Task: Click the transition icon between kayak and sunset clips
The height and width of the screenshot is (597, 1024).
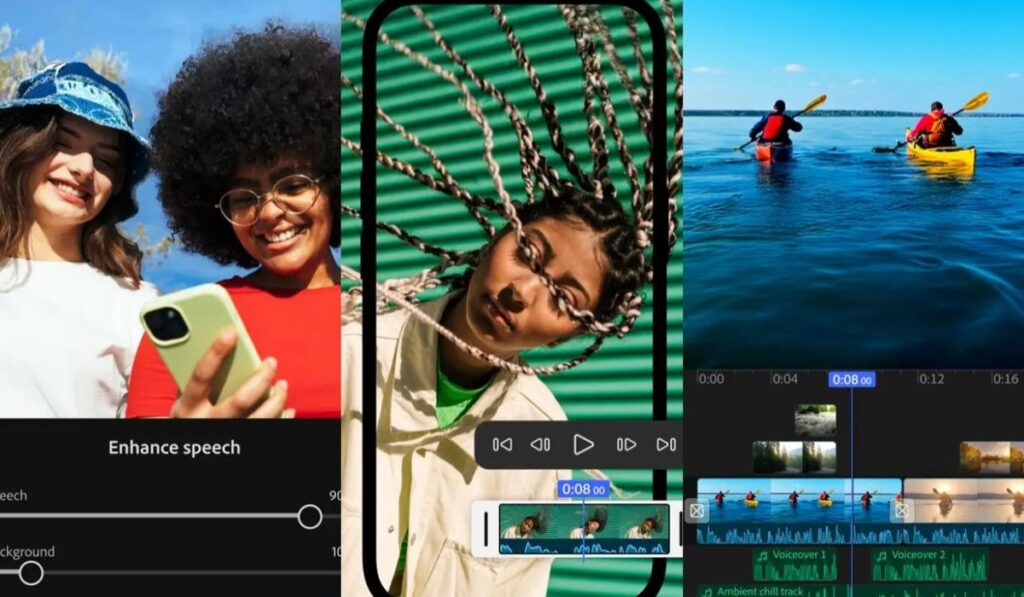Action: pos(902,510)
